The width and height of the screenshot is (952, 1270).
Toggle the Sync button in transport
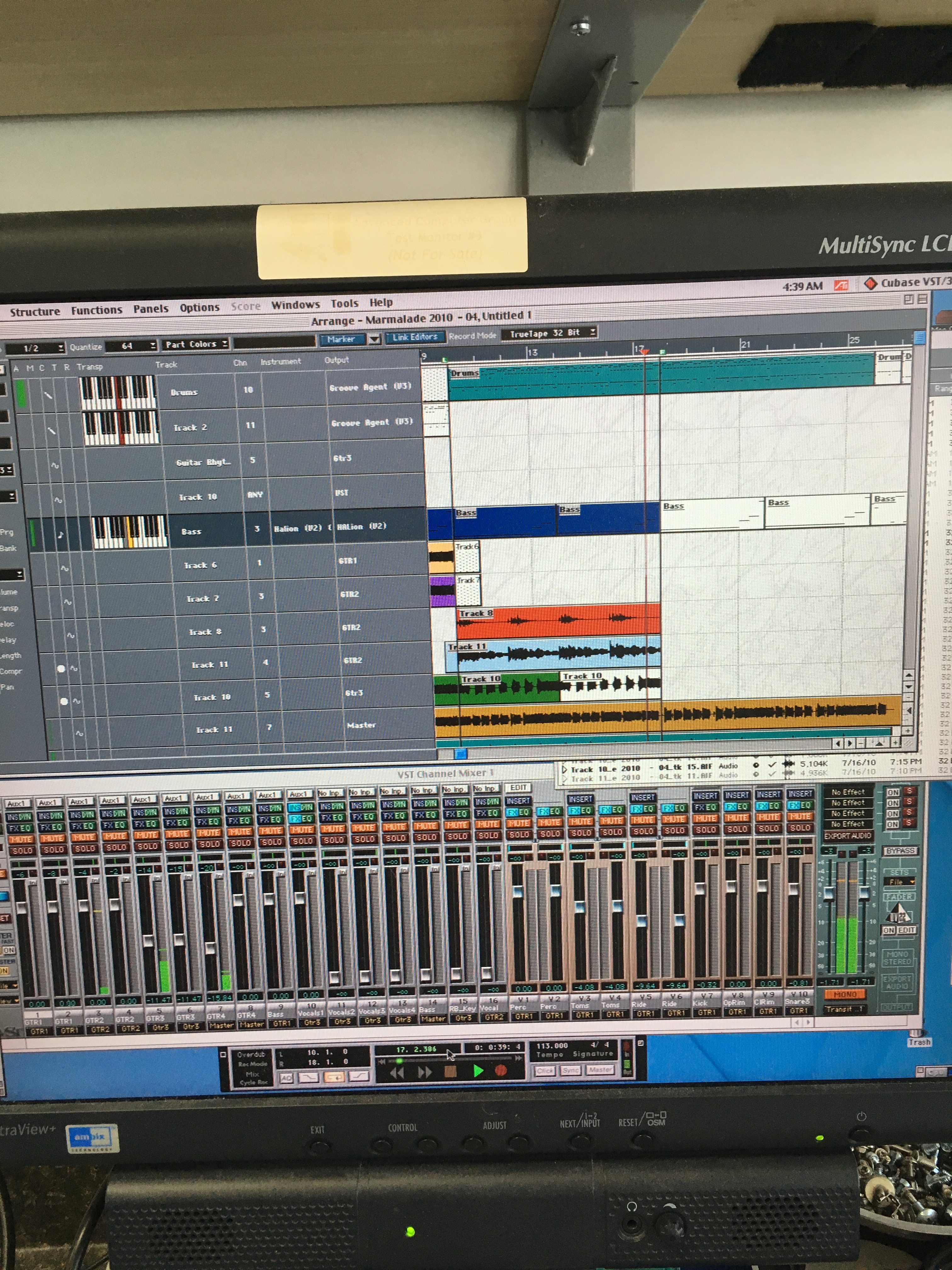pyautogui.click(x=570, y=1070)
